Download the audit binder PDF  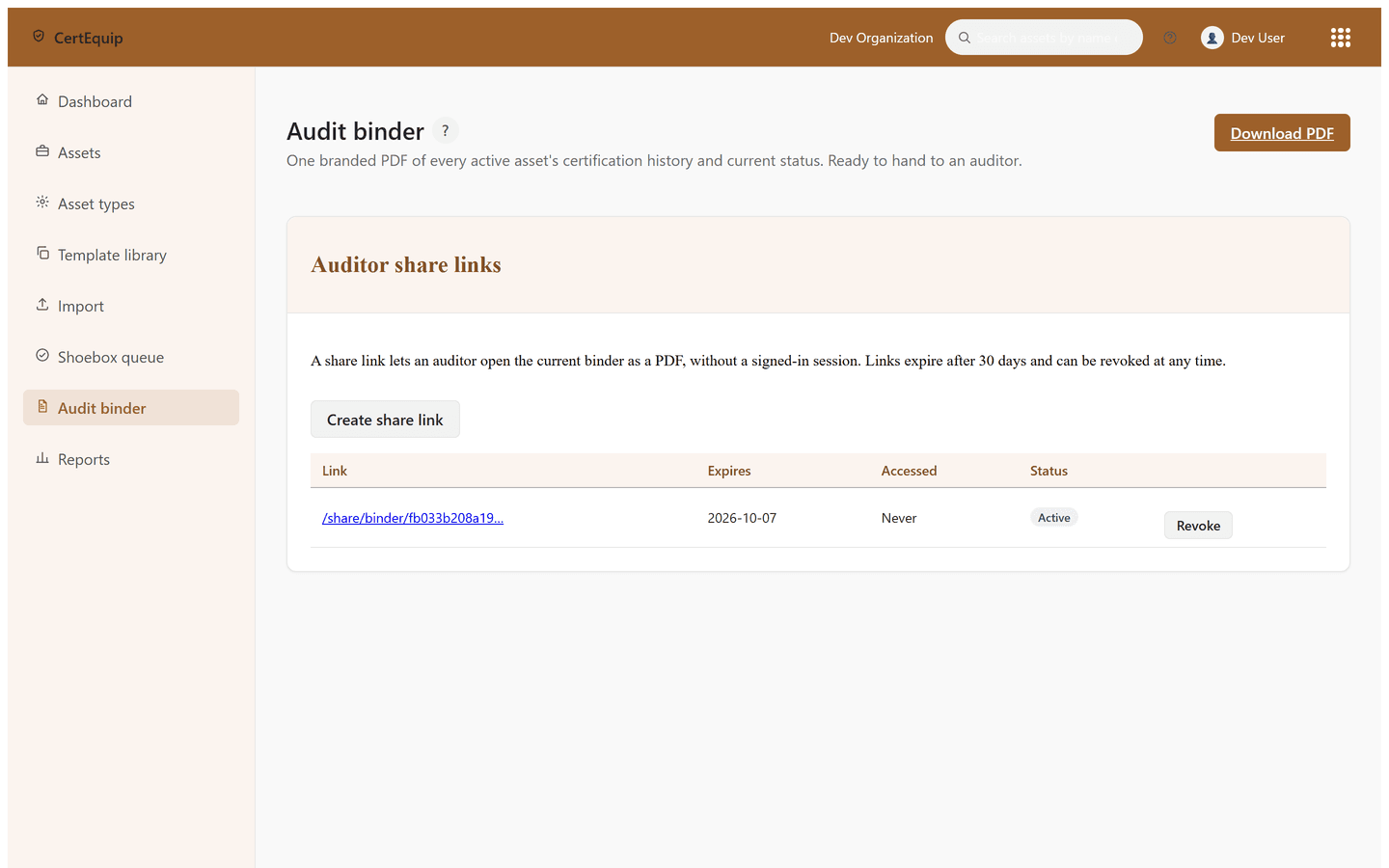1282,133
